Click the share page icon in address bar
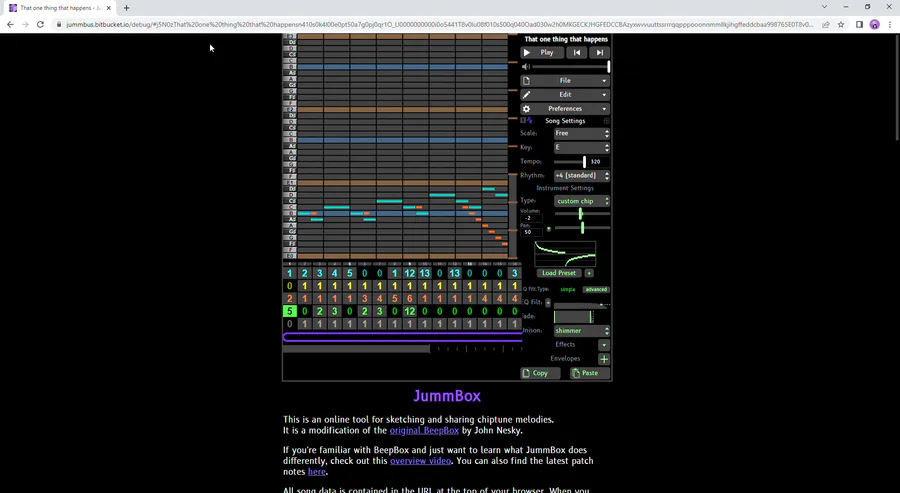The image size is (900, 493). click(x=825, y=25)
